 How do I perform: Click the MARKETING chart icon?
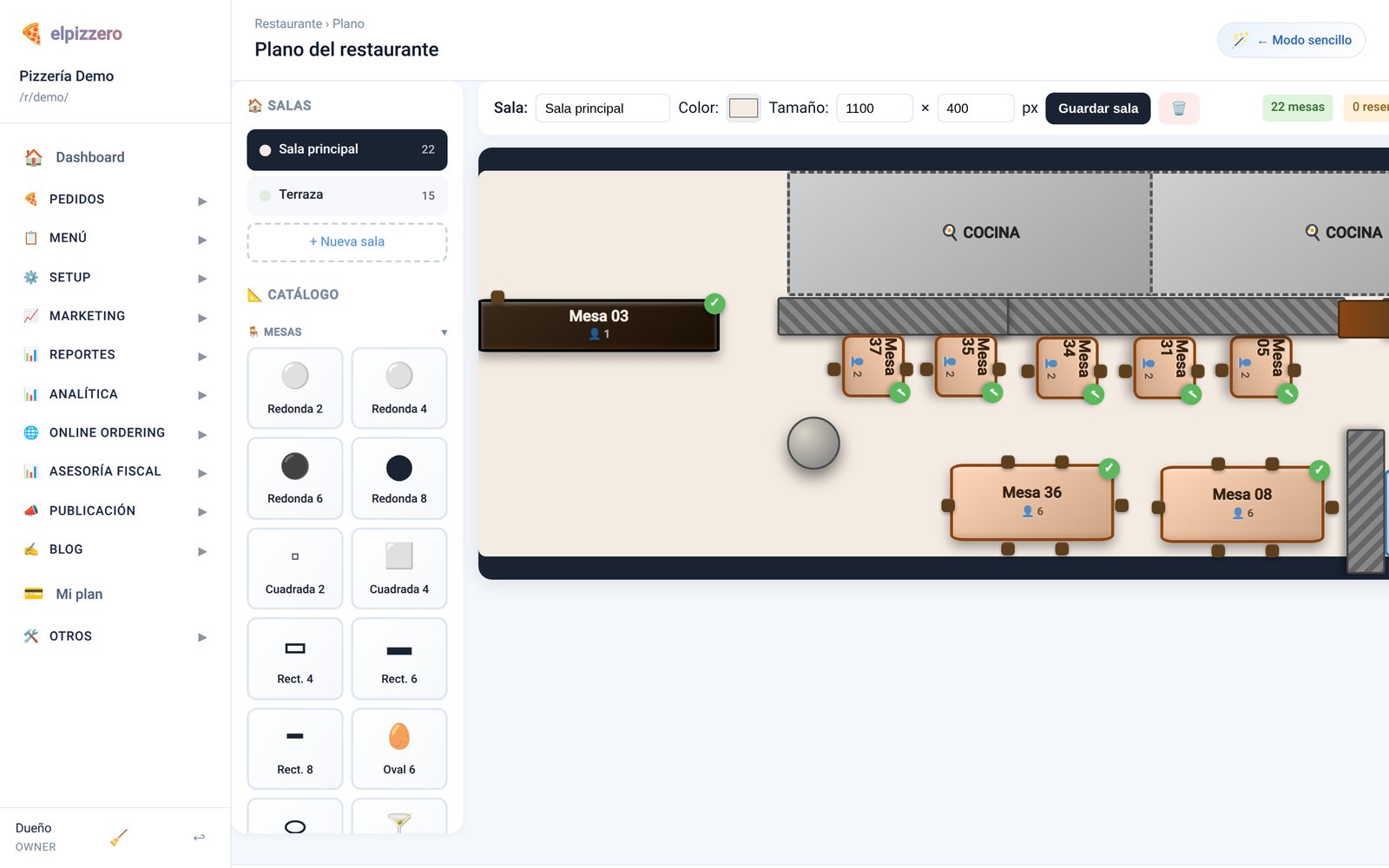(x=31, y=316)
